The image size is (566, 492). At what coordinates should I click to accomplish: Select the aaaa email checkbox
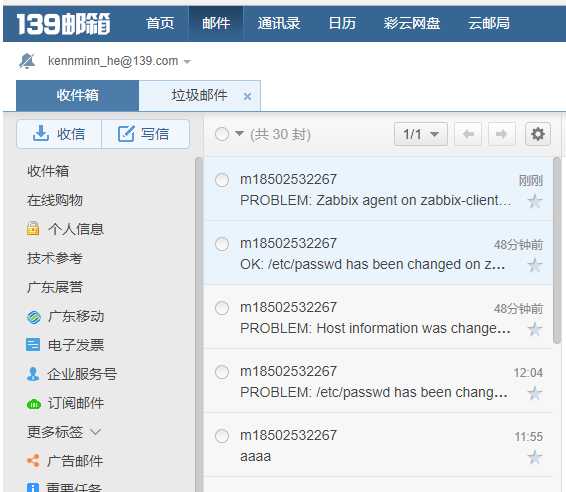click(x=222, y=436)
